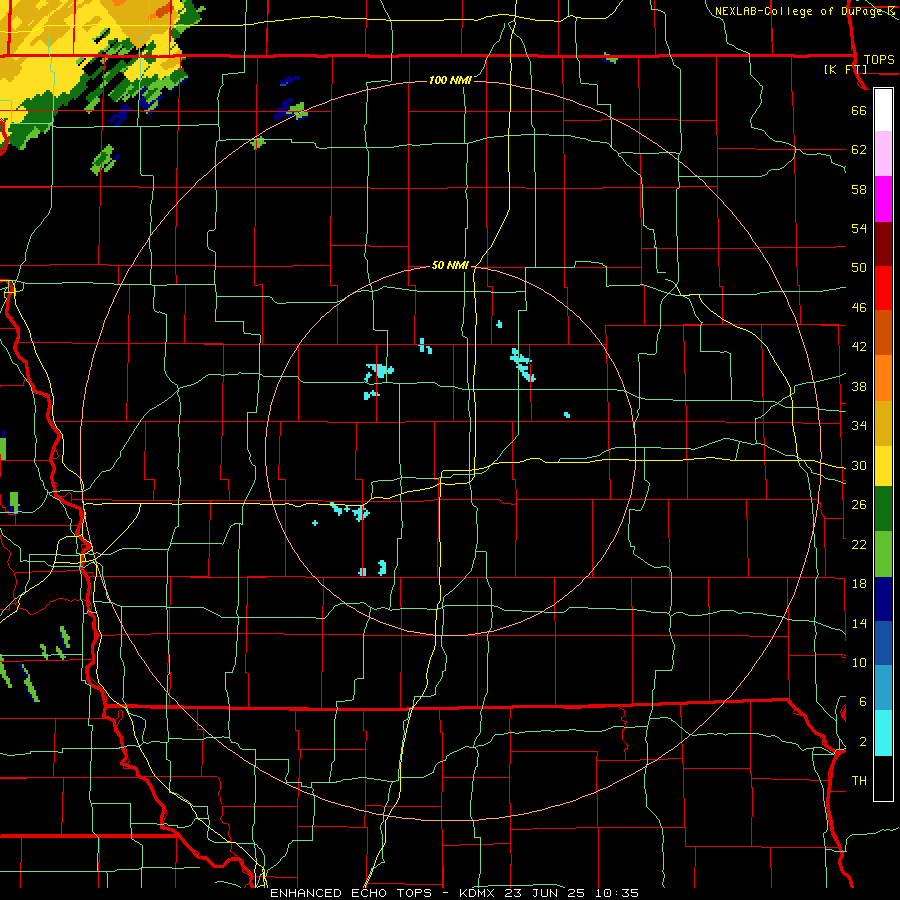The image size is (900, 900).
Task: Pick the bright red legend swatch near 50
Action: (883, 288)
